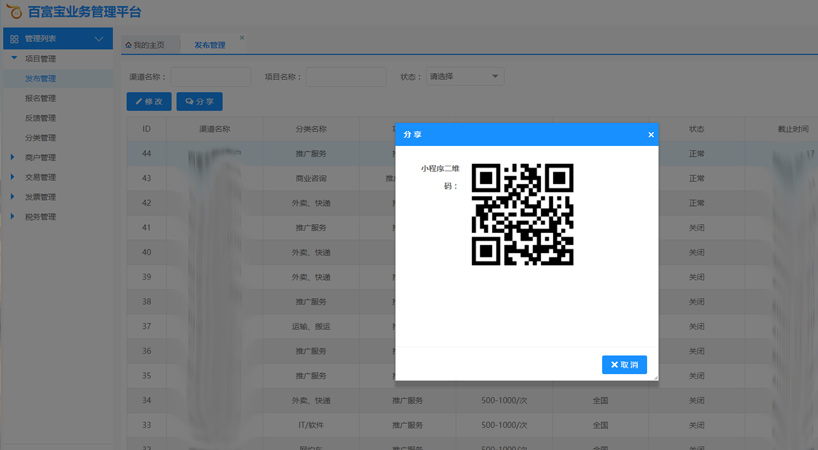Expand the 交易管理 tree node
The width and height of the screenshot is (818, 450).
pos(13,177)
